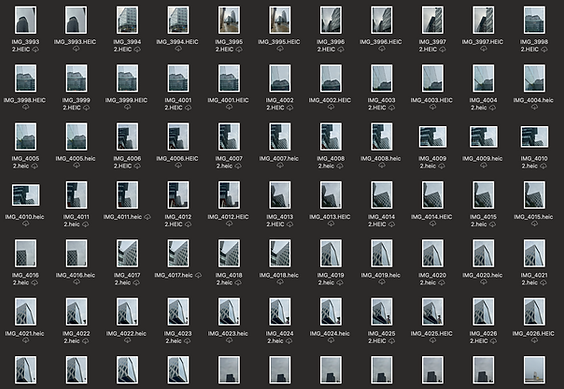
Task: Select landscape thumbnail of IMG_4010.heic
Action: pyautogui.click(x=26, y=195)
